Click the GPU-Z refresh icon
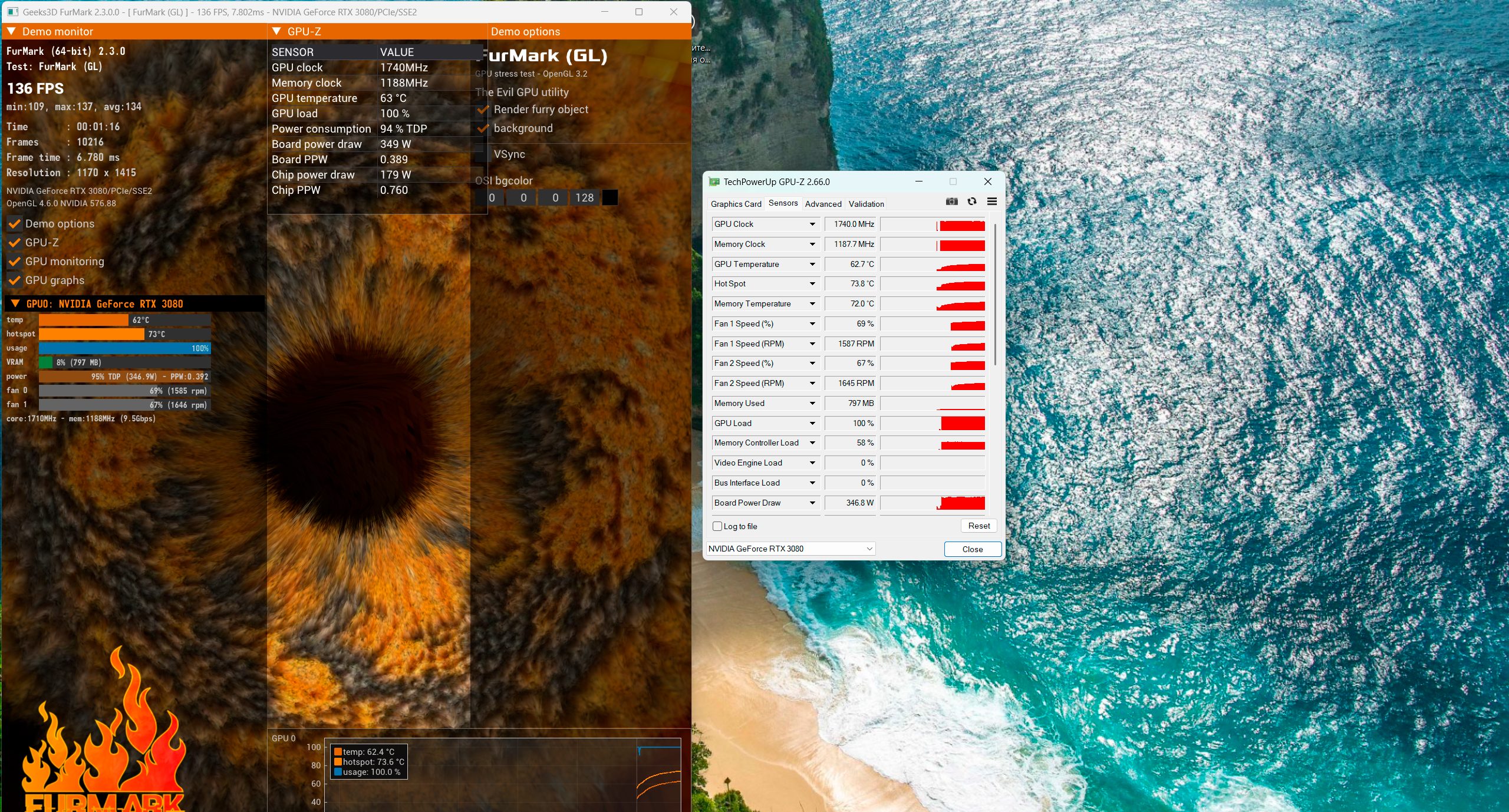 [x=972, y=202]
